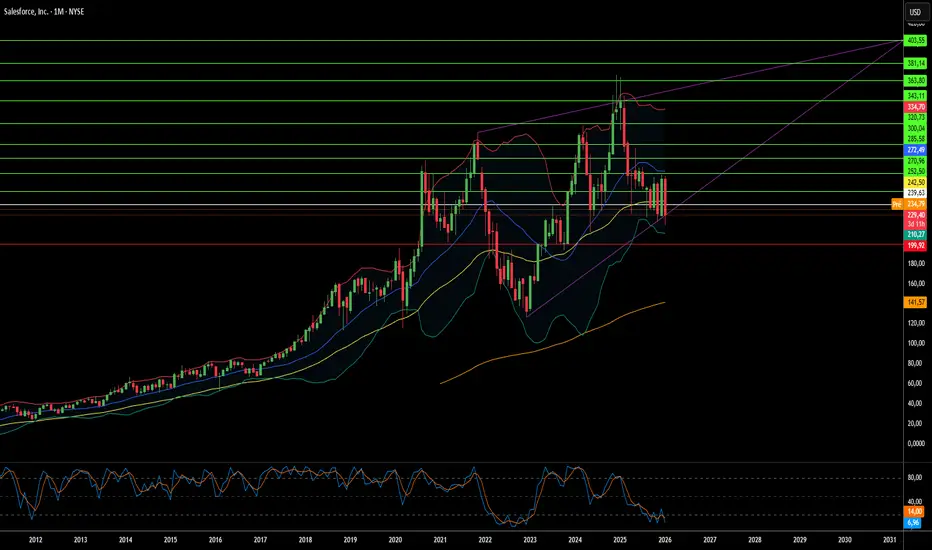Select the blue 272,49 moving average label
Viewport: 932px width, 550px height.
pos(915,150)
